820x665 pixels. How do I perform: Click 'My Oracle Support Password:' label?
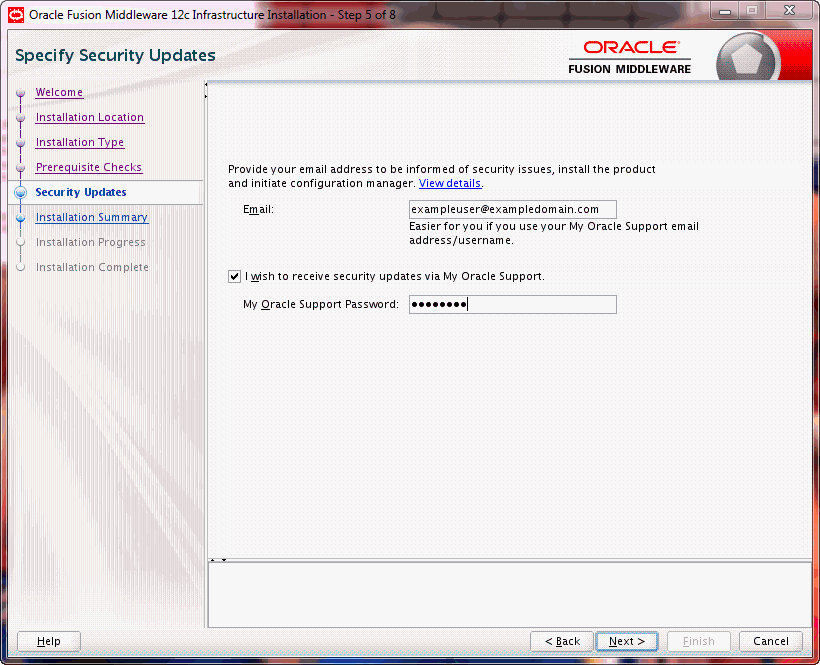[321, 304]
